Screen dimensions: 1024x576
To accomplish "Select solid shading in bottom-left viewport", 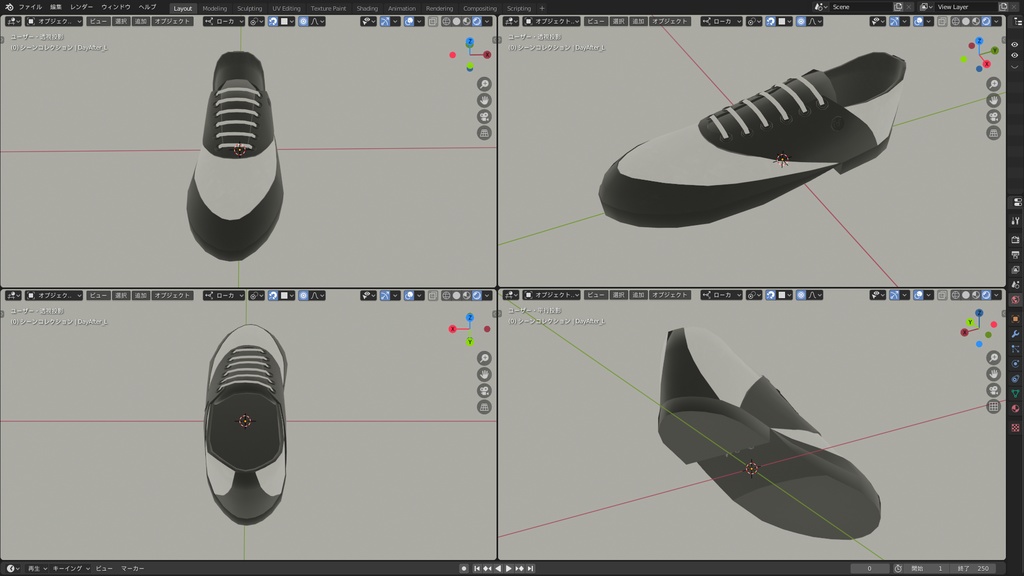I will click(456, 296).
